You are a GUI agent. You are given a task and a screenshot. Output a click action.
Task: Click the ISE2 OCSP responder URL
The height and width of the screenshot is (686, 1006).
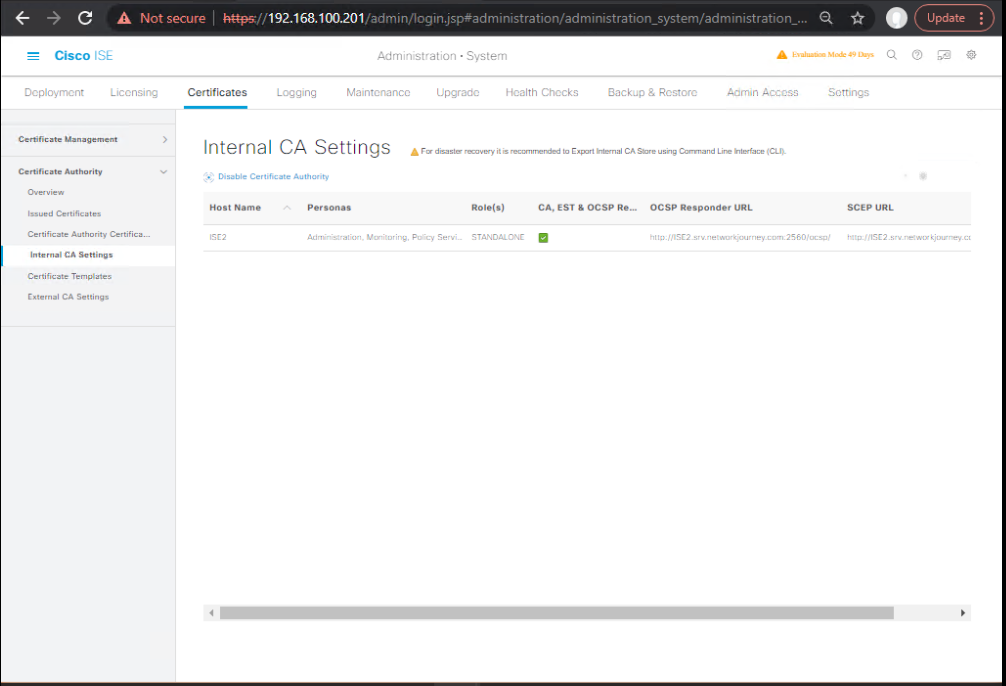(x=740, y=237)
